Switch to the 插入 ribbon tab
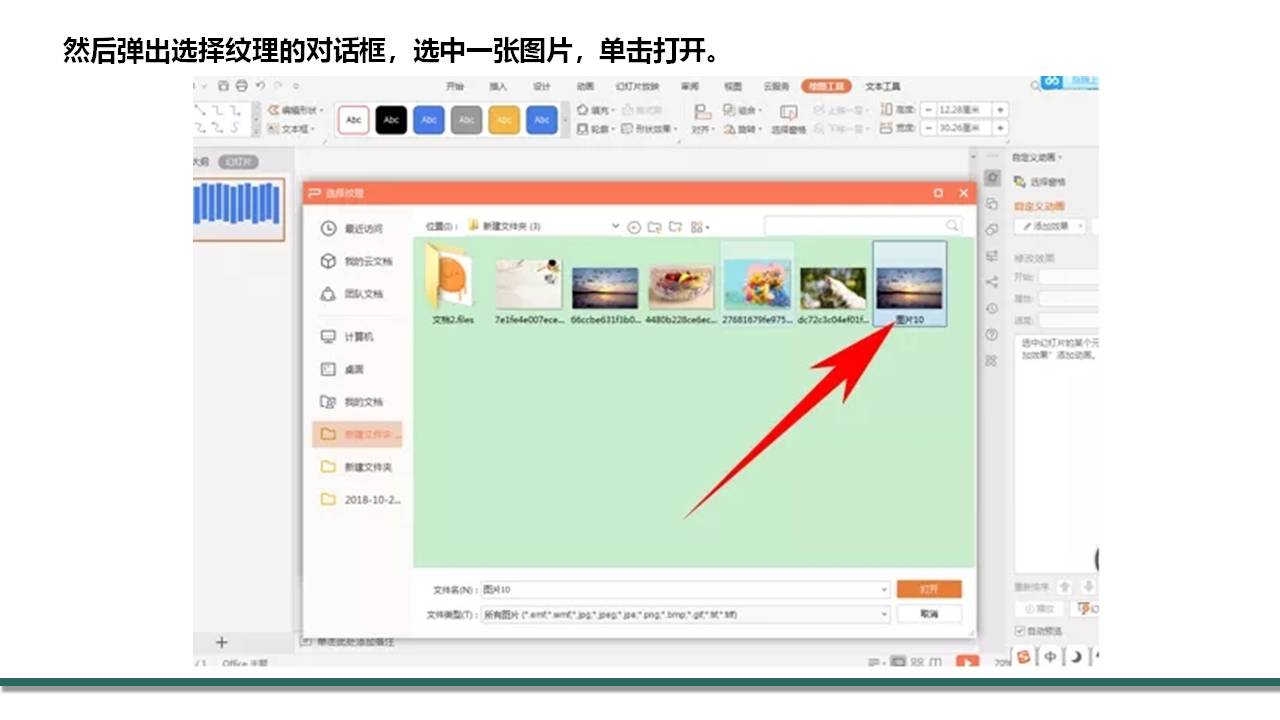1280x720 pixels. [498, 86]
